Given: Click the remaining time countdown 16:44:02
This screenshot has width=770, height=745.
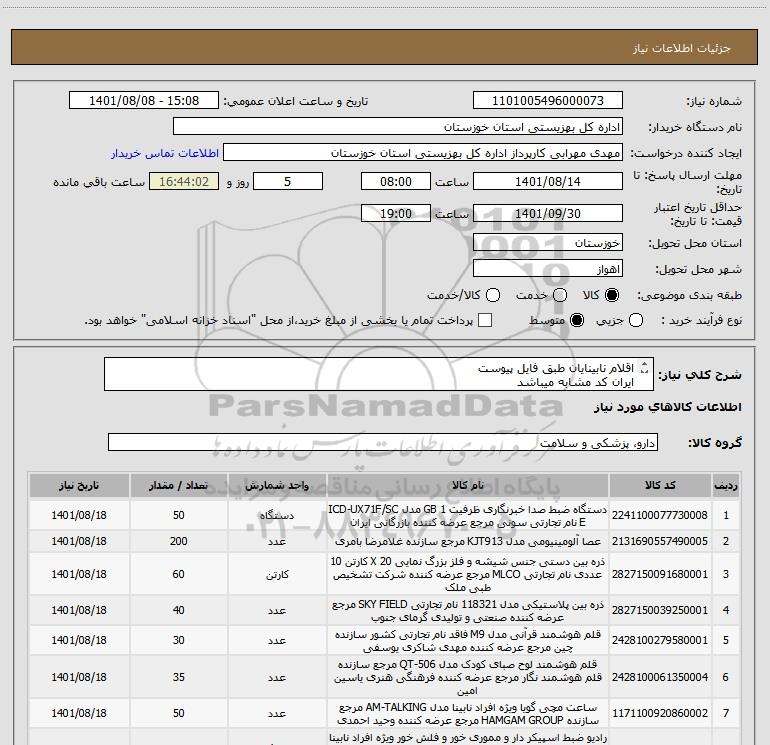Looking at the screenshot, I should [x=184, y=181].
